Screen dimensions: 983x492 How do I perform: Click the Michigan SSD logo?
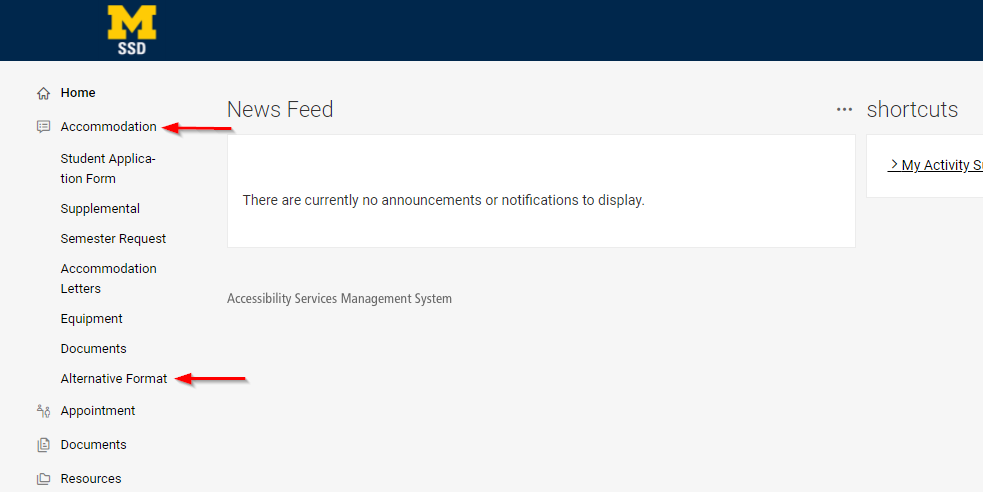point(132,30)
